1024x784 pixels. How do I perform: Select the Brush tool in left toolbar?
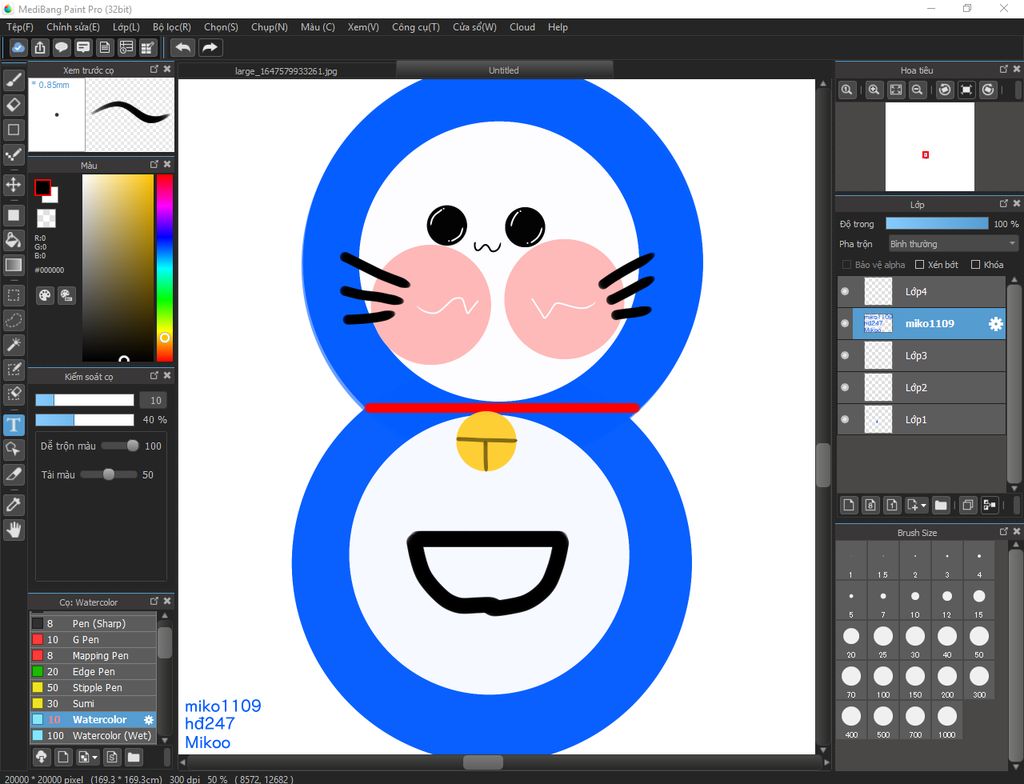pos(13,80)
